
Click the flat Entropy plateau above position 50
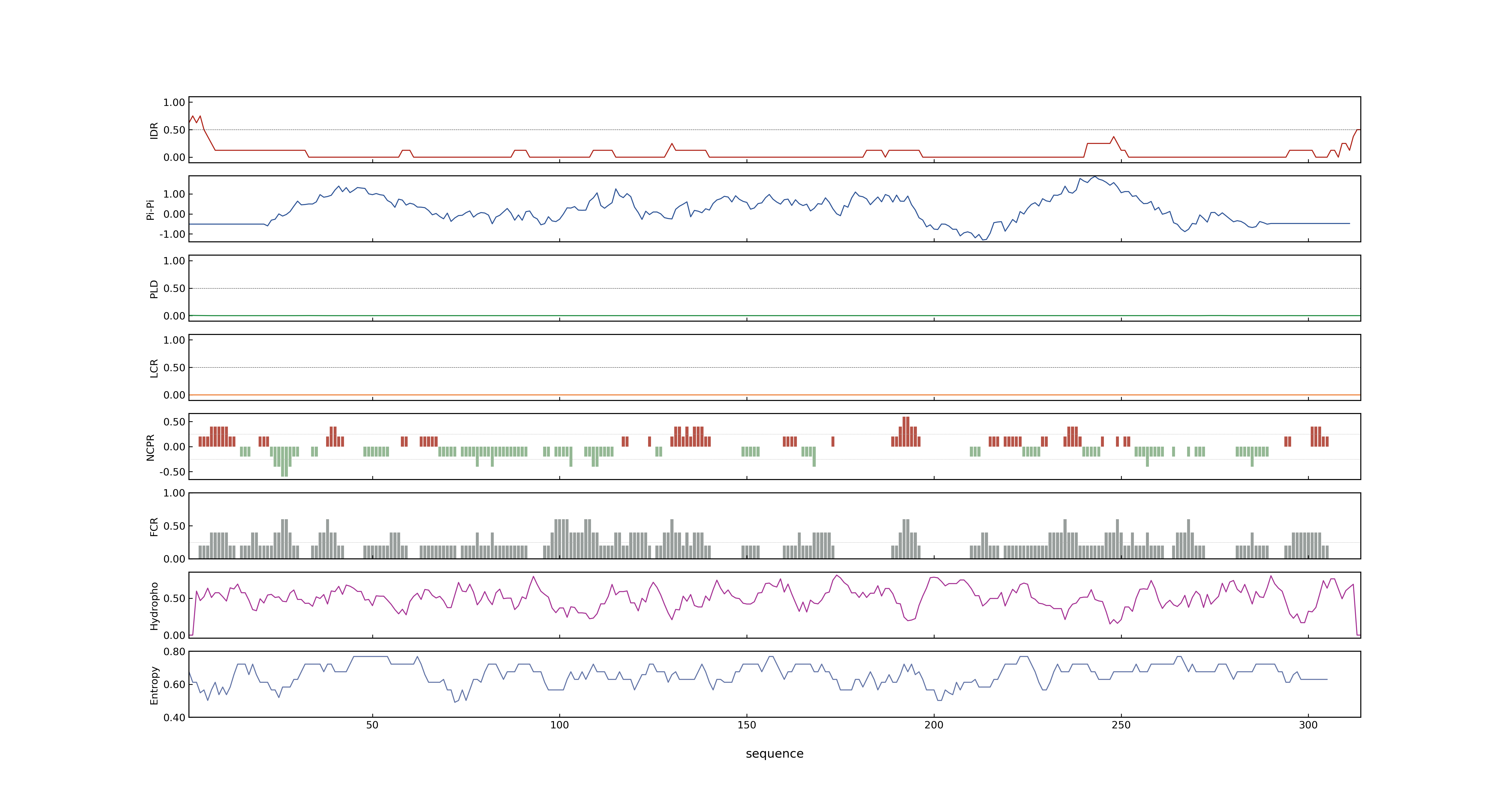[370, 656]
